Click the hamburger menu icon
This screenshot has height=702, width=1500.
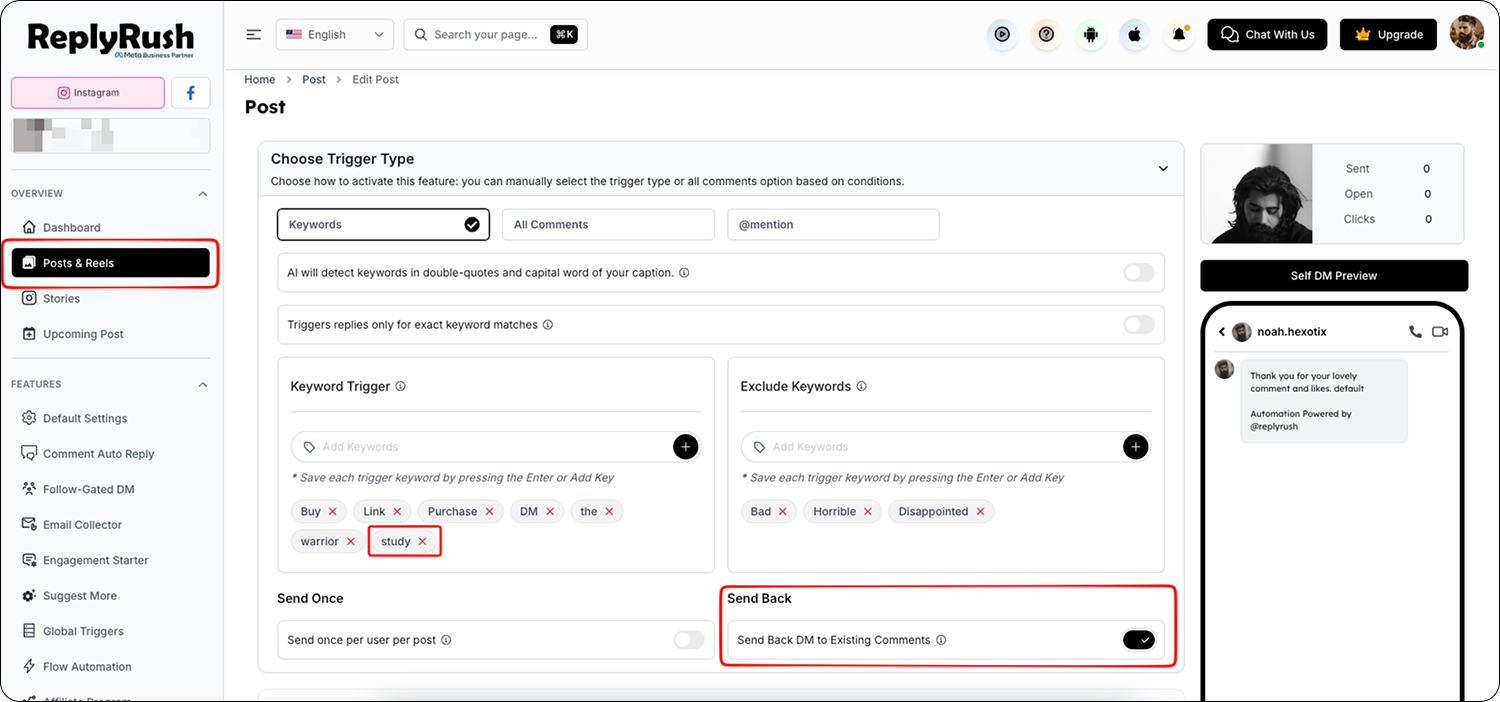point(254,34)
